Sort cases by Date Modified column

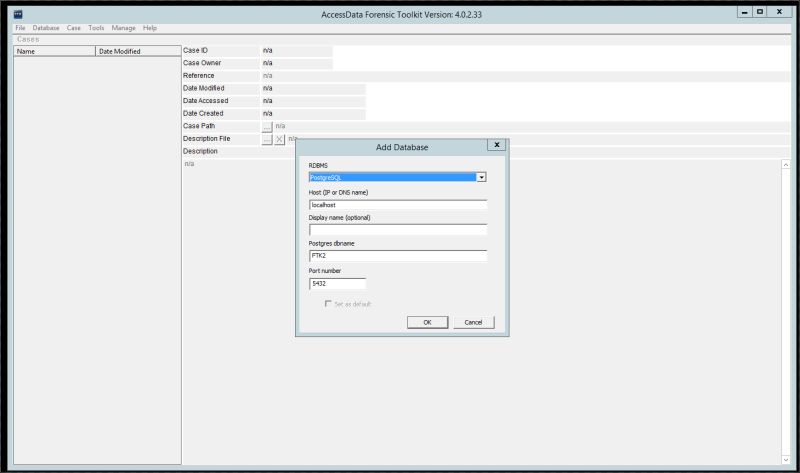coord(138,51)
